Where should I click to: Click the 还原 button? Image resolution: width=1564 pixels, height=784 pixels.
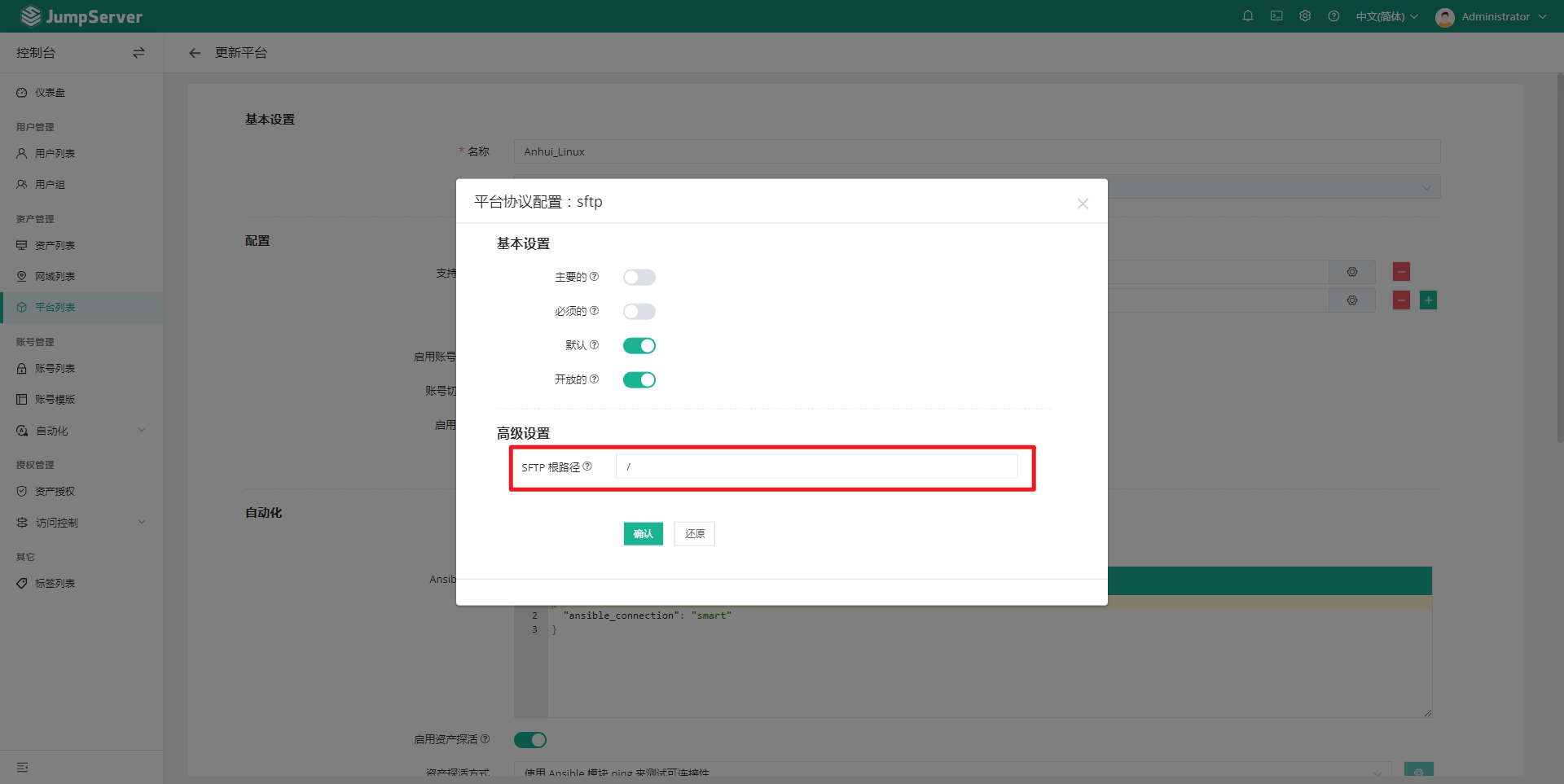pos(694,534)
